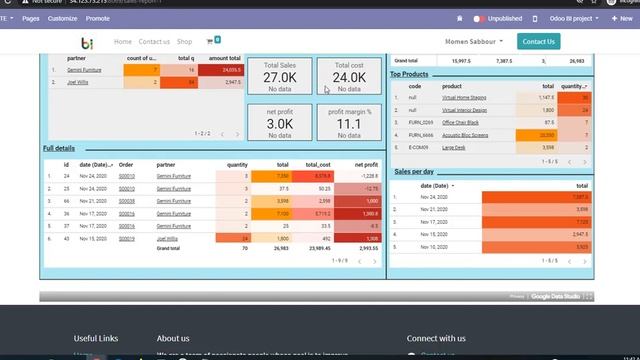This screenshot has width=640, height=360.
Task: Click the Useful Links footer heading
Action: pos(96,338)
